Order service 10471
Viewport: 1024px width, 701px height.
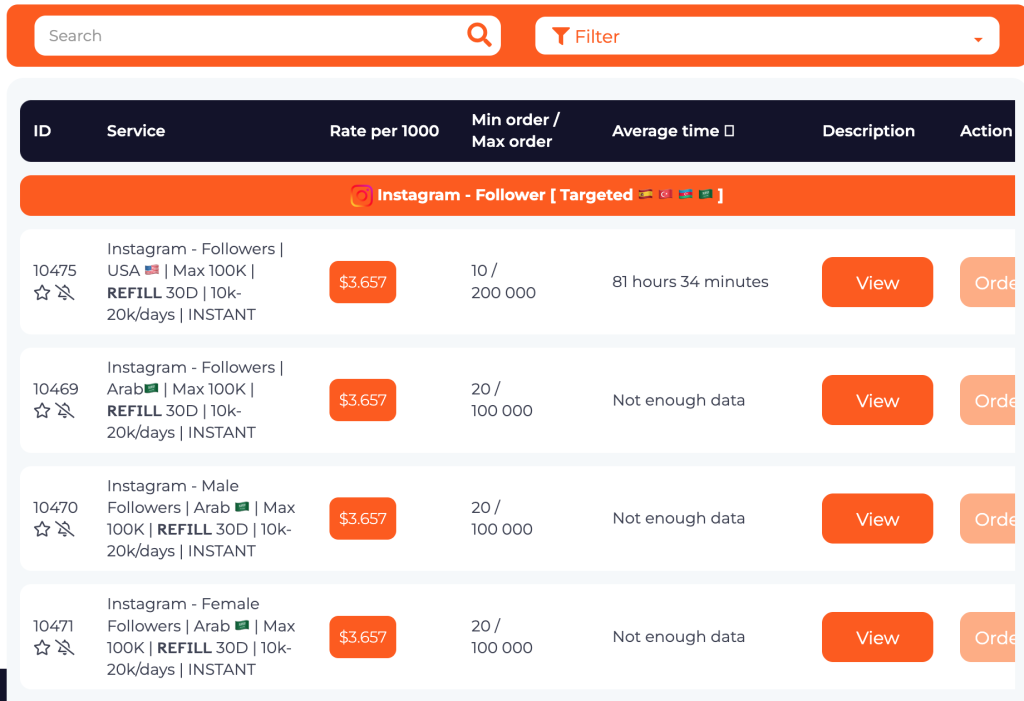(x=987, y=637)
